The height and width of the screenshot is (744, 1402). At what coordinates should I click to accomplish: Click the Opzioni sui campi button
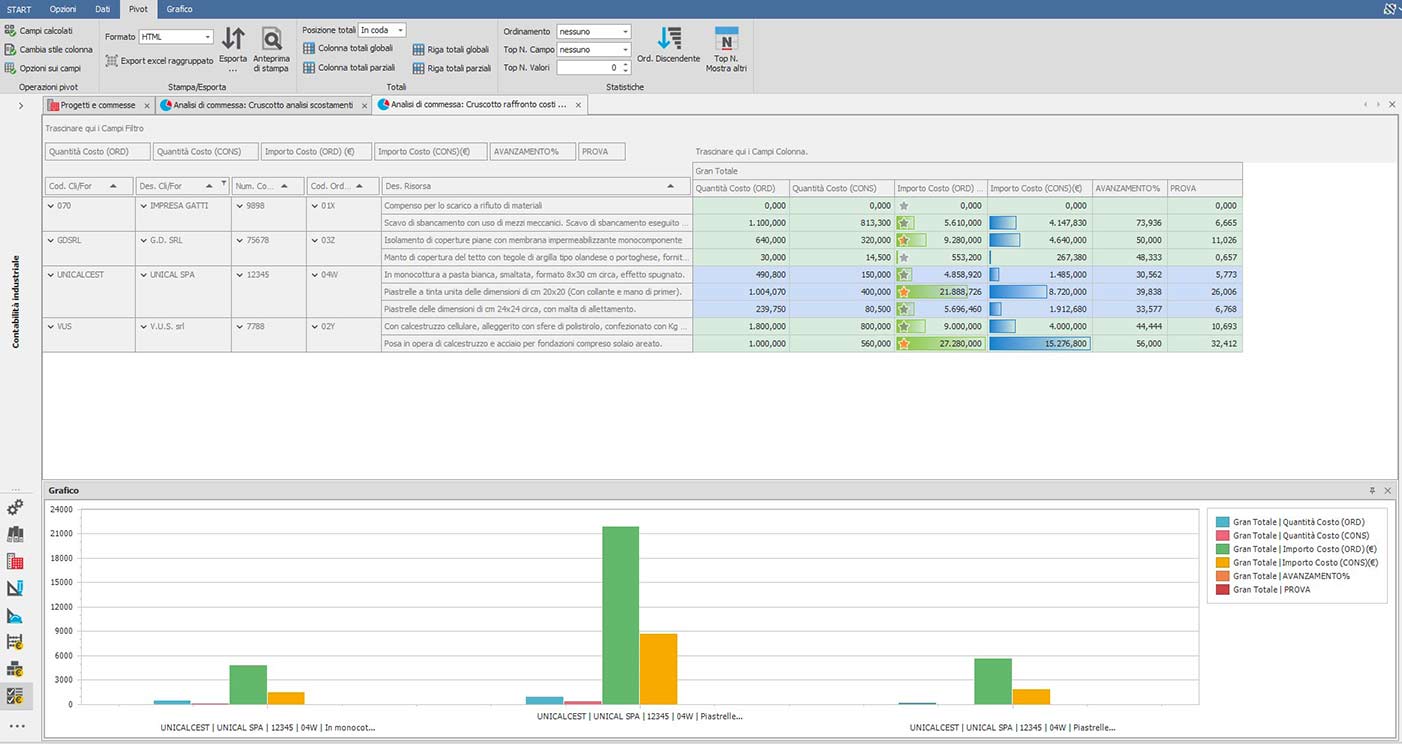[42, 68]
